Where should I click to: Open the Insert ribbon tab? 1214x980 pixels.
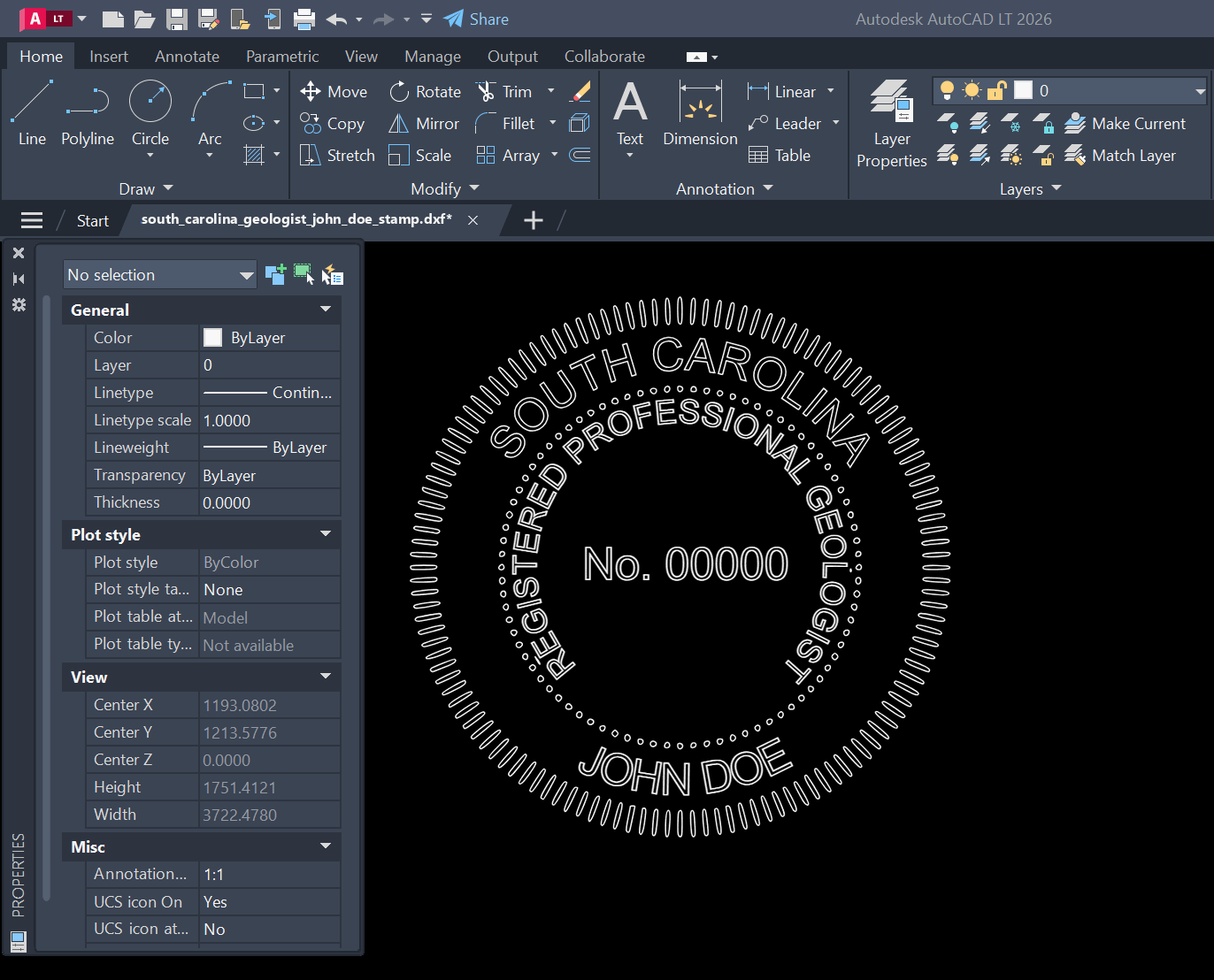click(109, 57)
